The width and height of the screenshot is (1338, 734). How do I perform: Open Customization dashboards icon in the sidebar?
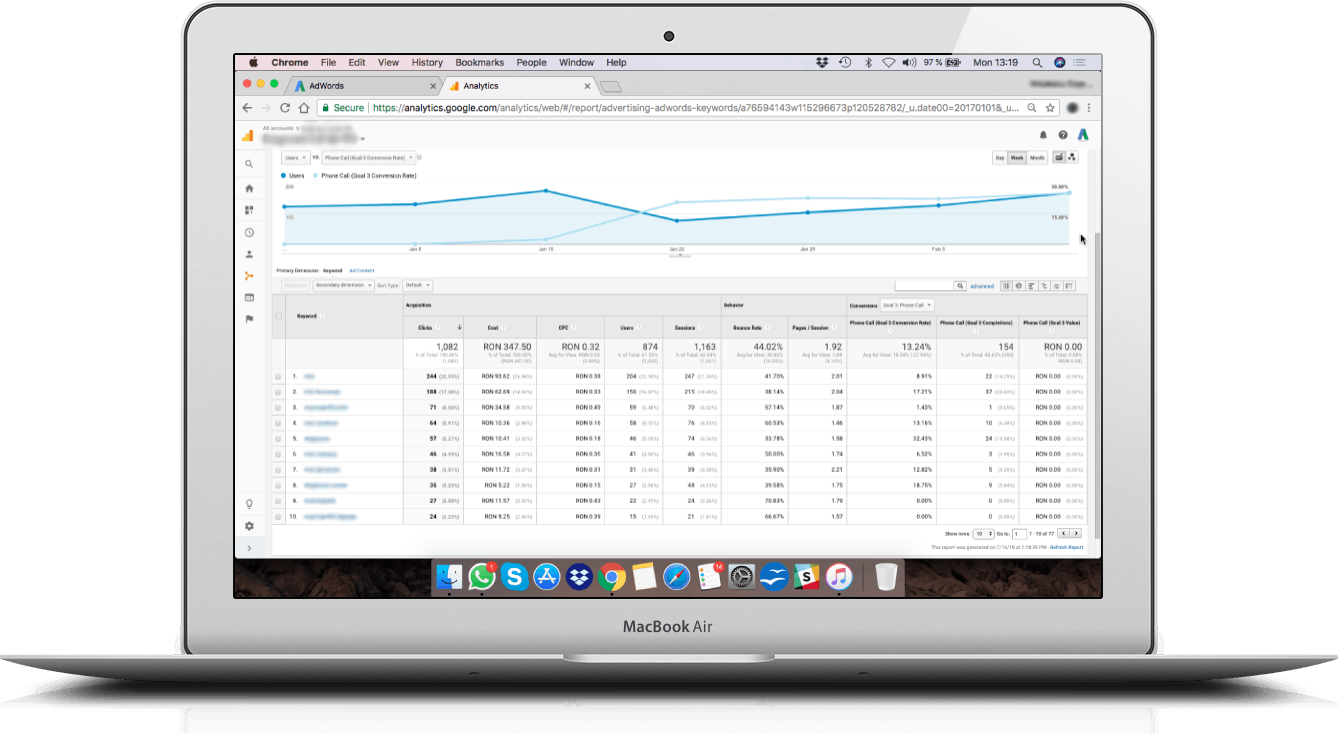click(249, 210)
